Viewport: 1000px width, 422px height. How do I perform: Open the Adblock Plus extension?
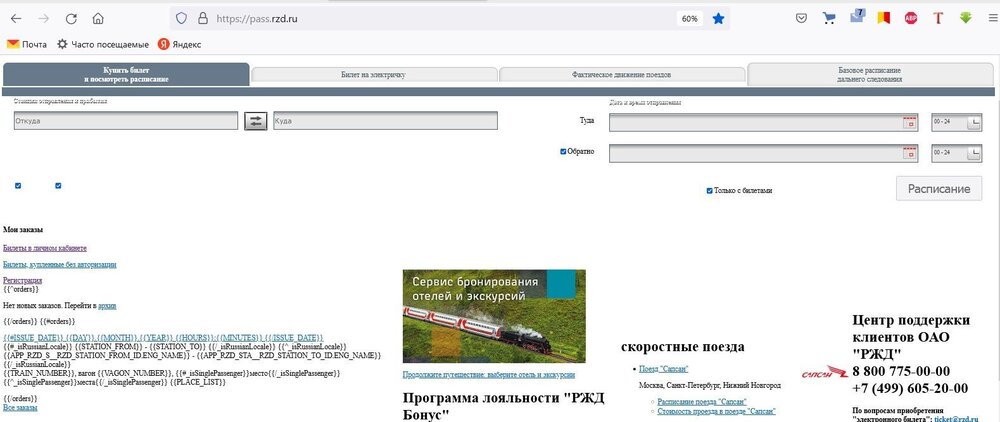(x=911, y=18)
